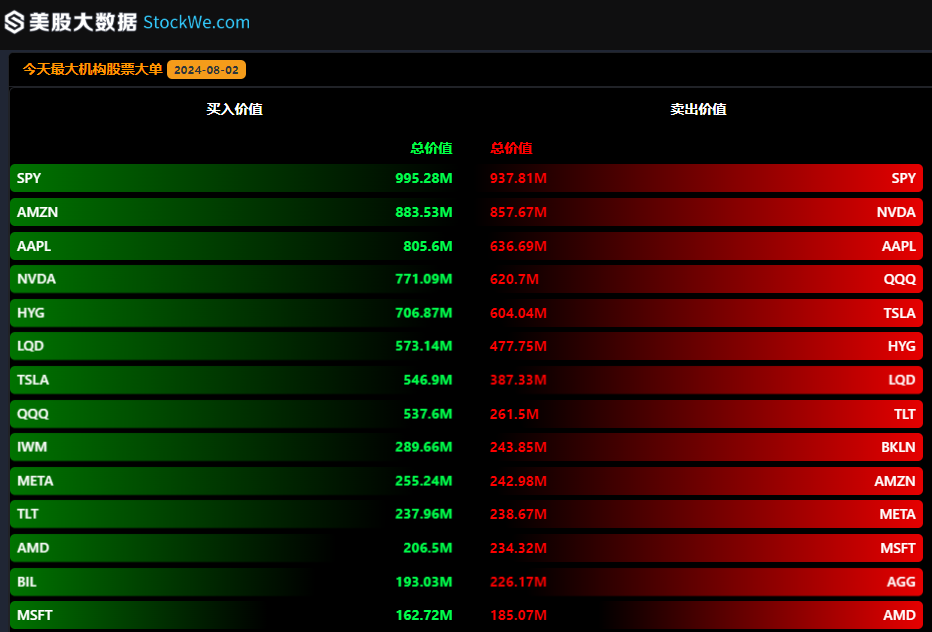Select TSLA ticker in the red sell list
This screenshot has height=632, width=932.
(900, 313)
